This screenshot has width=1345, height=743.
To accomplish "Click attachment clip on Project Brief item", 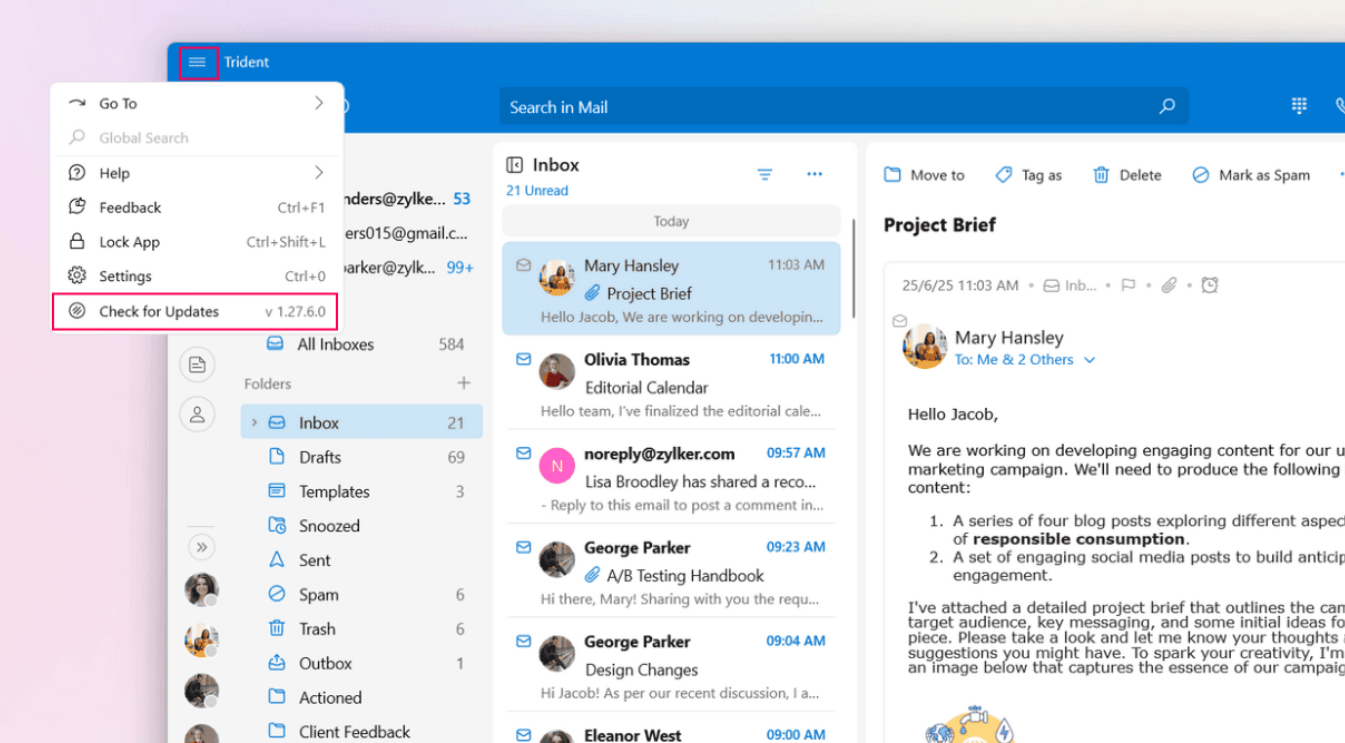I will (x=593, y=293).
